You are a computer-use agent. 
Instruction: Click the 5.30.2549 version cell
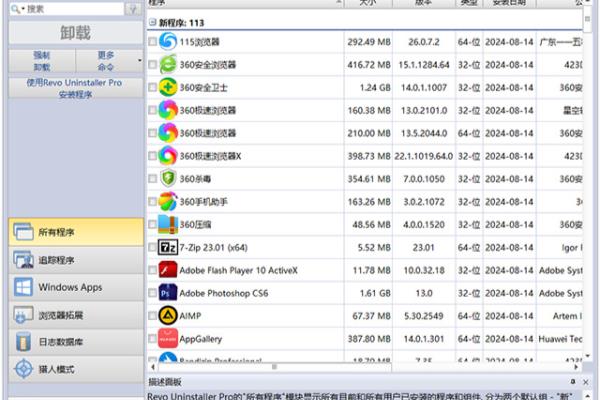point(424,316)
